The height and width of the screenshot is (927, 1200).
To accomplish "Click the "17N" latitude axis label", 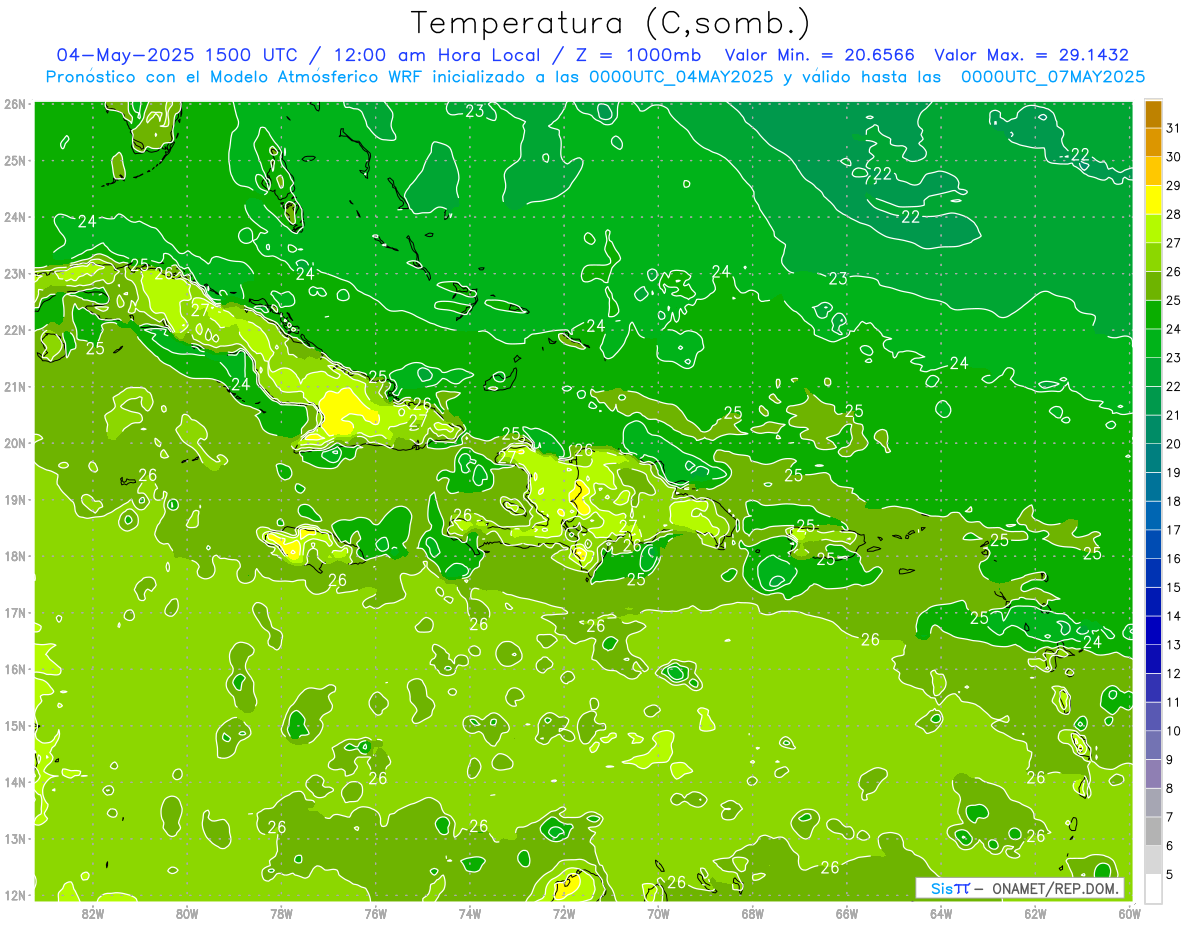I will pos(15,612).
